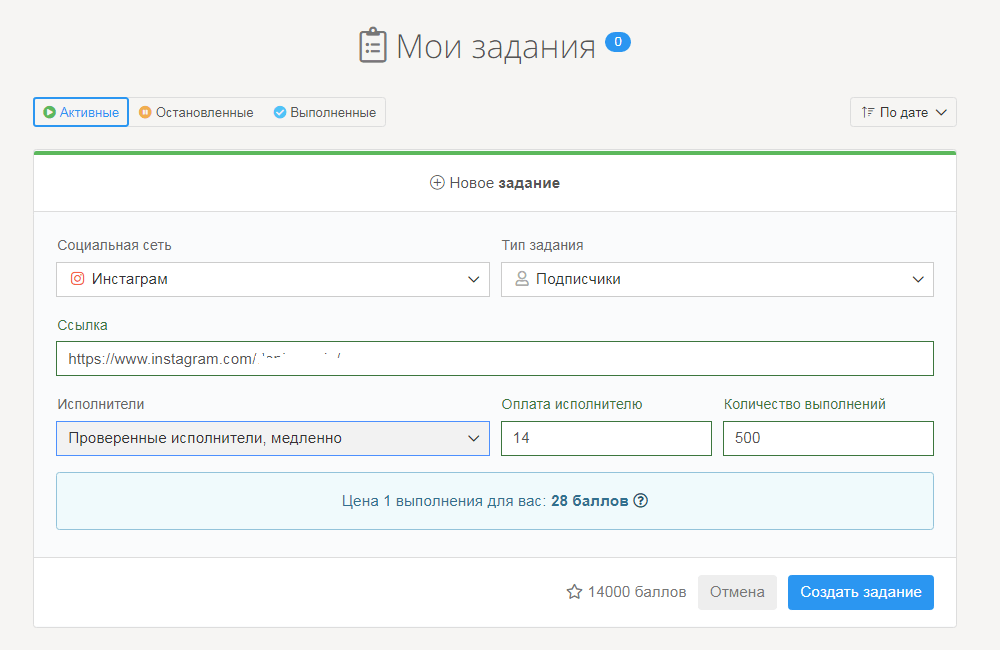Click the clipboard icon beside Мои задания

pyautogui.click(x=373, y=46)
